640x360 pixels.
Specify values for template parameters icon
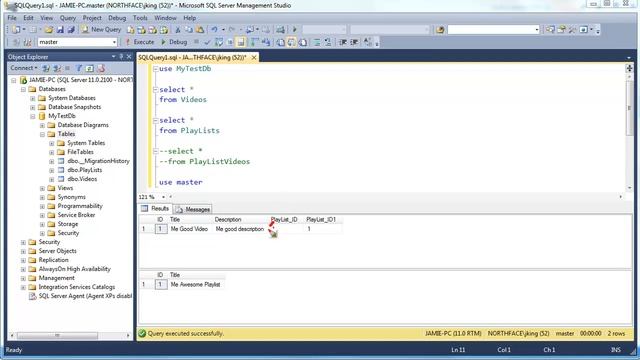[x=368, y=42]
